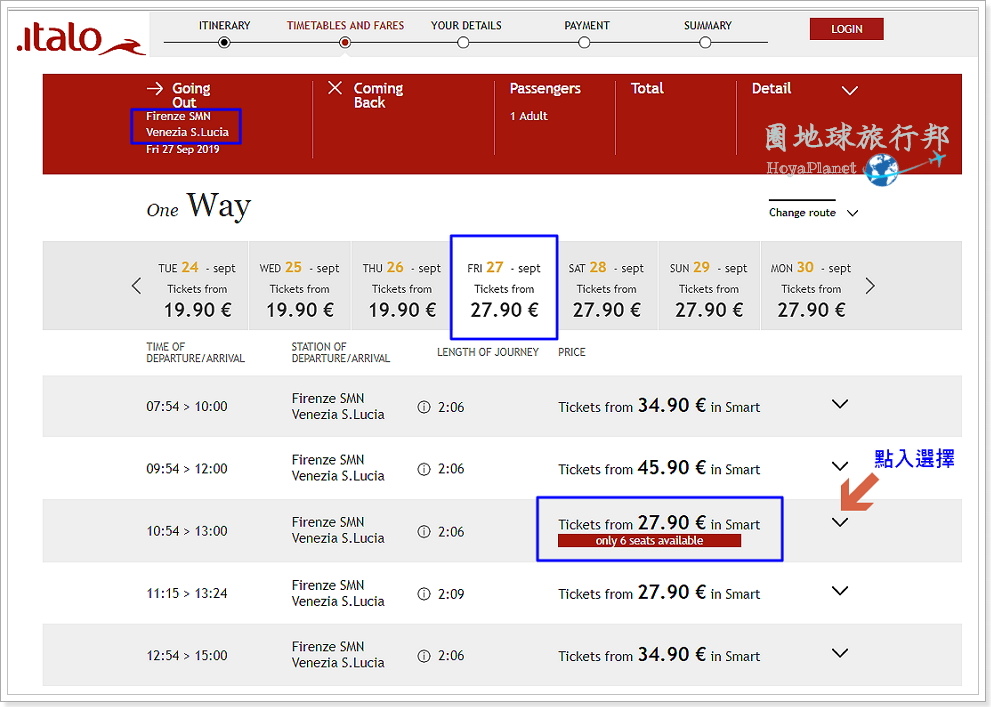Click the TIME OF DEPARTURE/ARRIVAL column header
The image size is (991, 707).
pos(195,353)
